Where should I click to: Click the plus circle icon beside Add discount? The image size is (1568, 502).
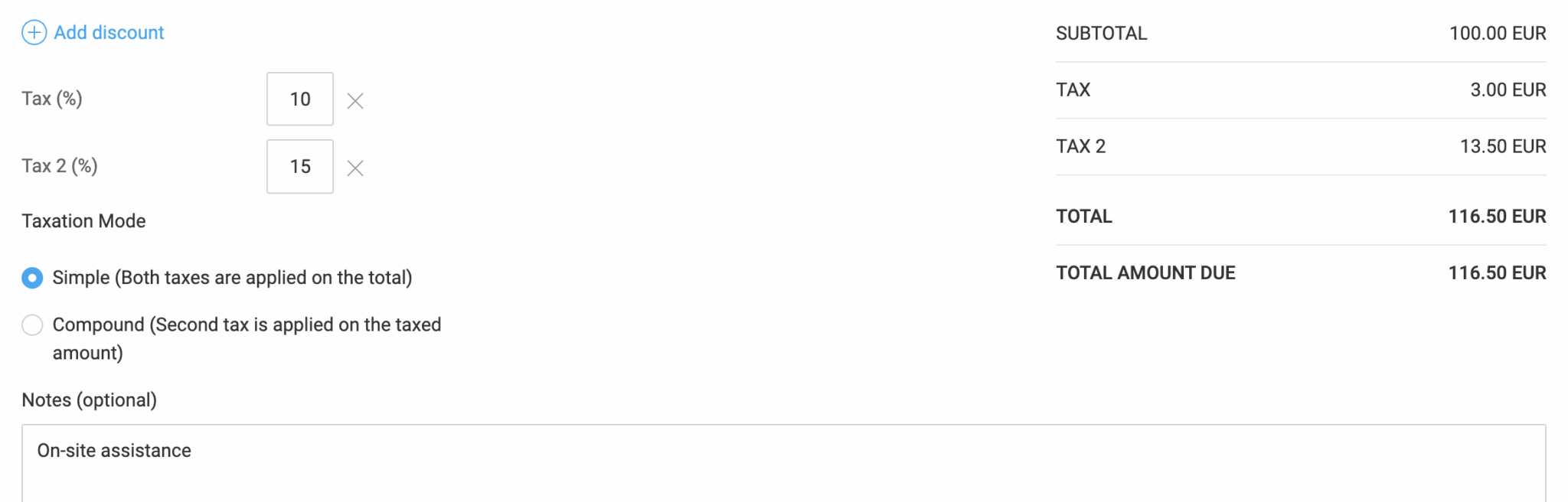coord(34,33)
